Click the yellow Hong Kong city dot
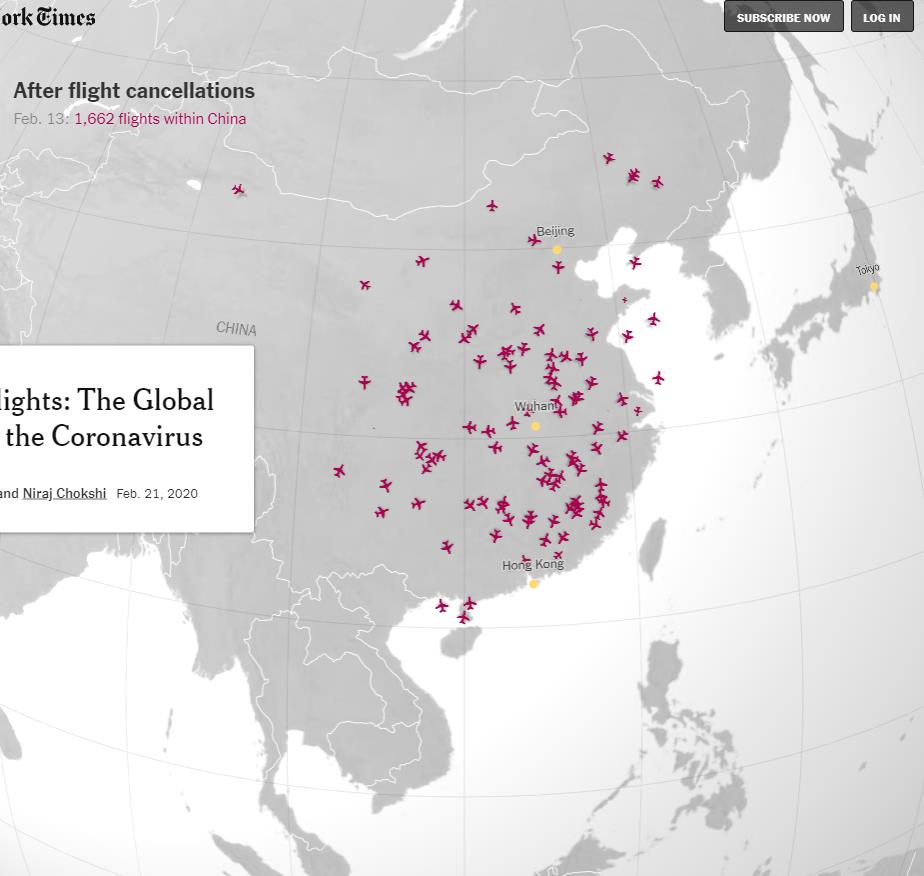This screenshot has height=876, width=924. (533, 584)
